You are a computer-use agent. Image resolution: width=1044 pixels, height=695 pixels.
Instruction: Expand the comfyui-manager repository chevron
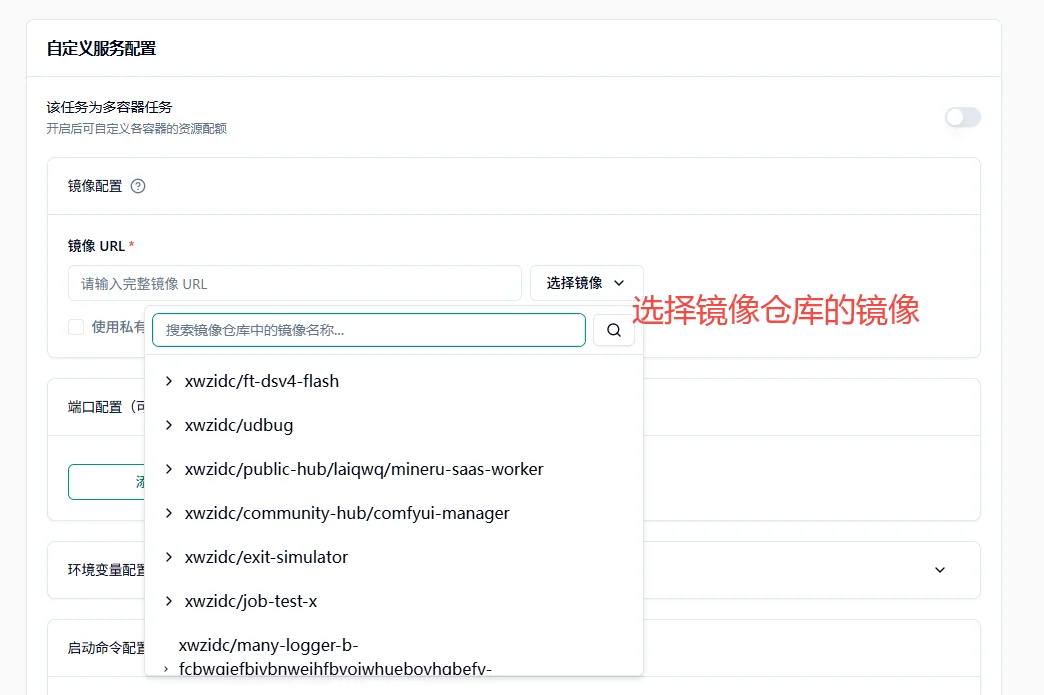pos(169,513)
